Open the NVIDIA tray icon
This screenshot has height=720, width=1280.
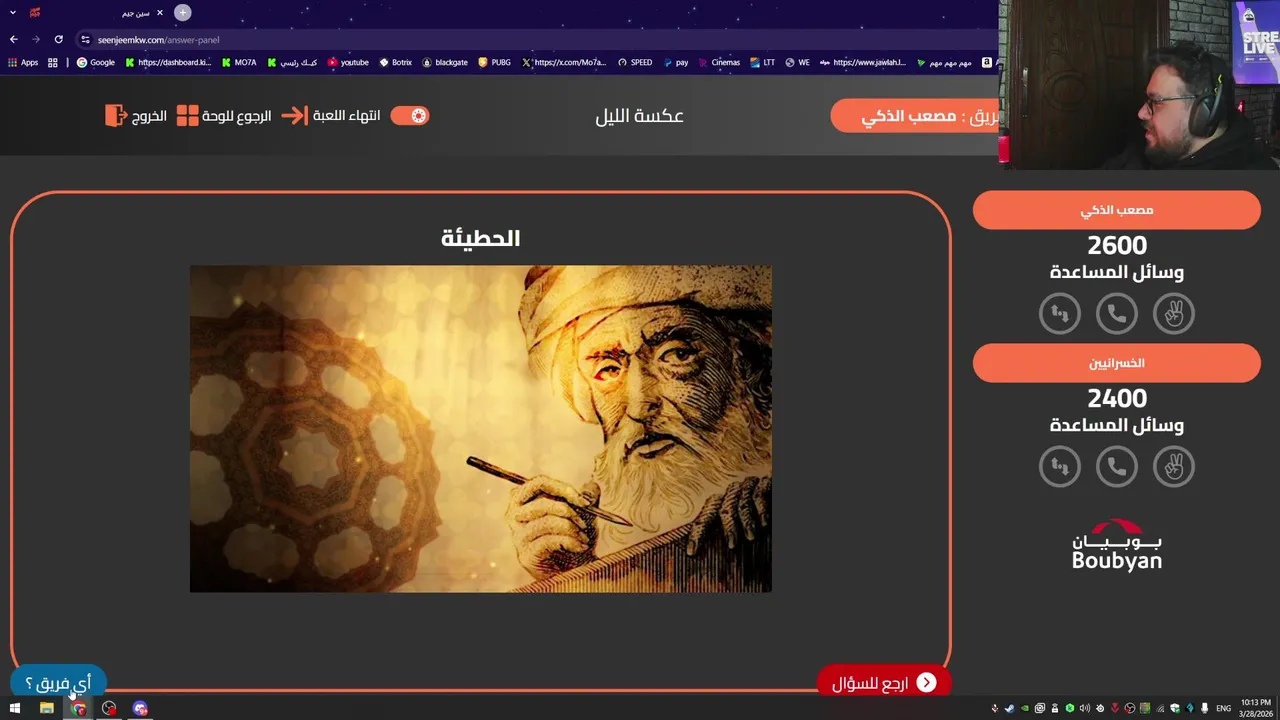(1025, 708)
